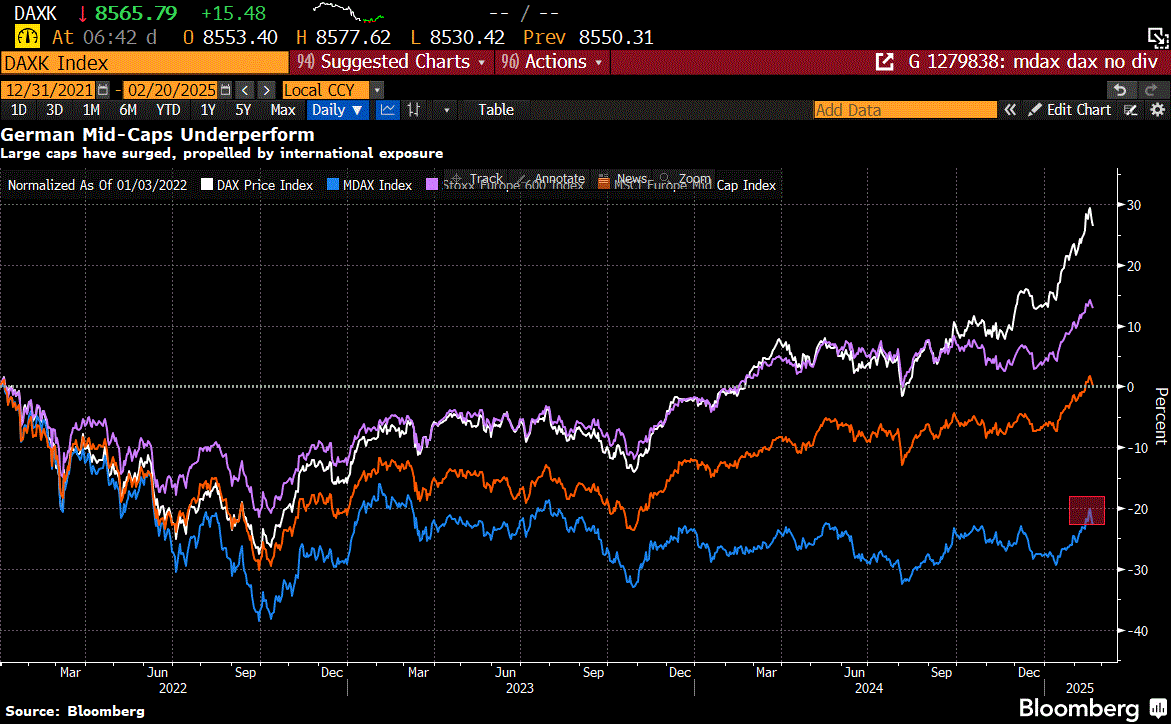Click the change value +15.48
The width and height of the screenshot is (1171, 724).
tap(233, 13)
